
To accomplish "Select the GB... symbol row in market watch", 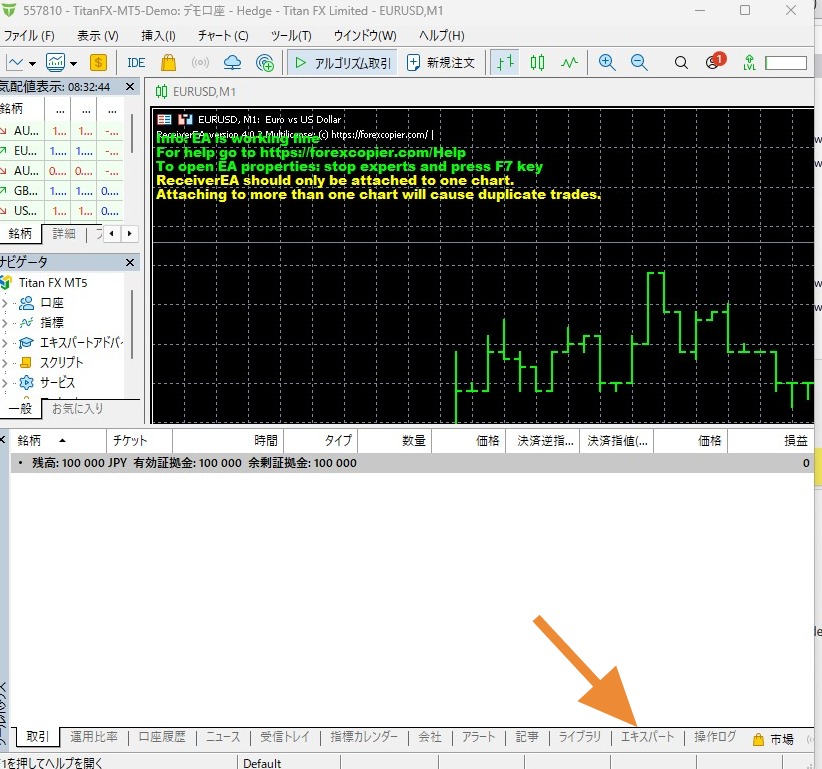I will [x=61, y=191].
